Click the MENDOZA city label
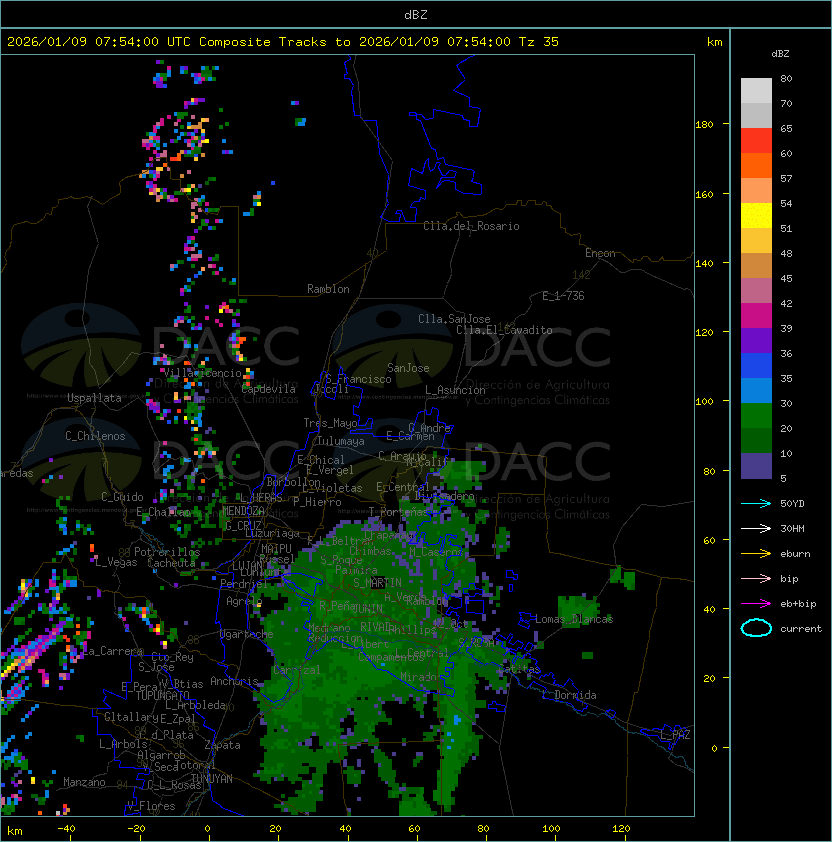Viewport: 832px width, 842px height. 243,510
